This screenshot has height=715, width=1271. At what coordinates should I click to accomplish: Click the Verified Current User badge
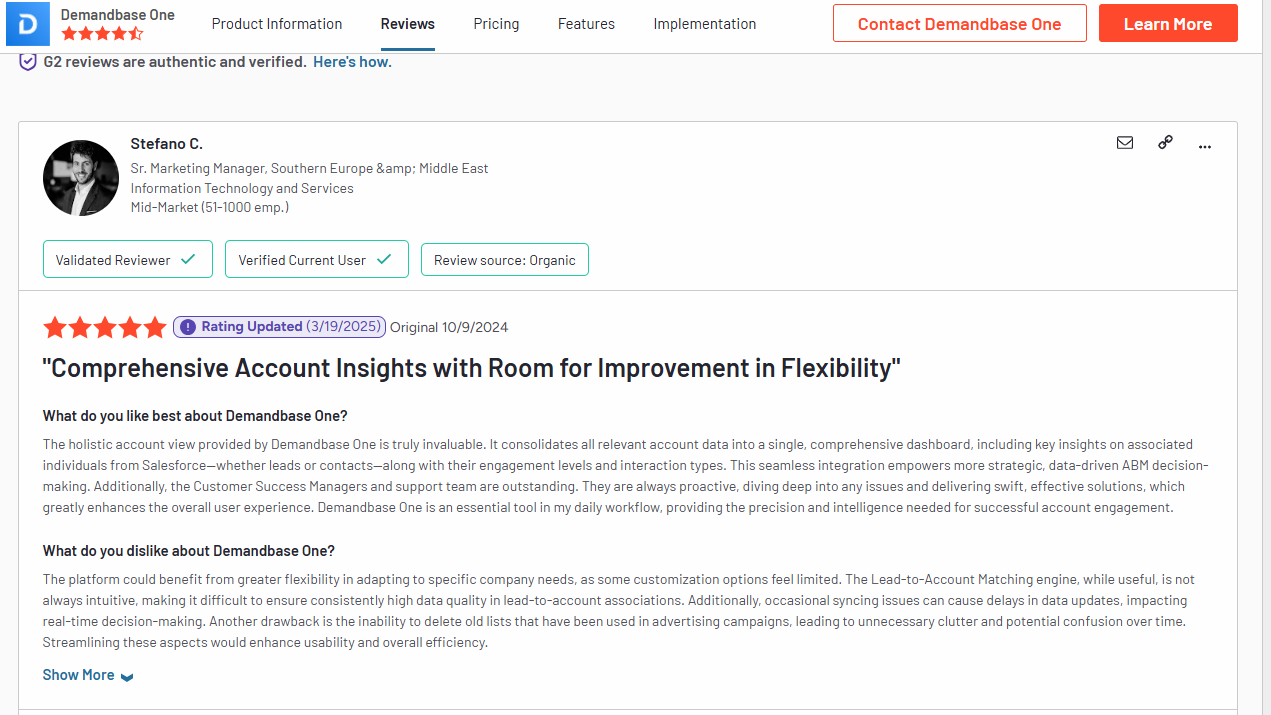pos(317,259)
